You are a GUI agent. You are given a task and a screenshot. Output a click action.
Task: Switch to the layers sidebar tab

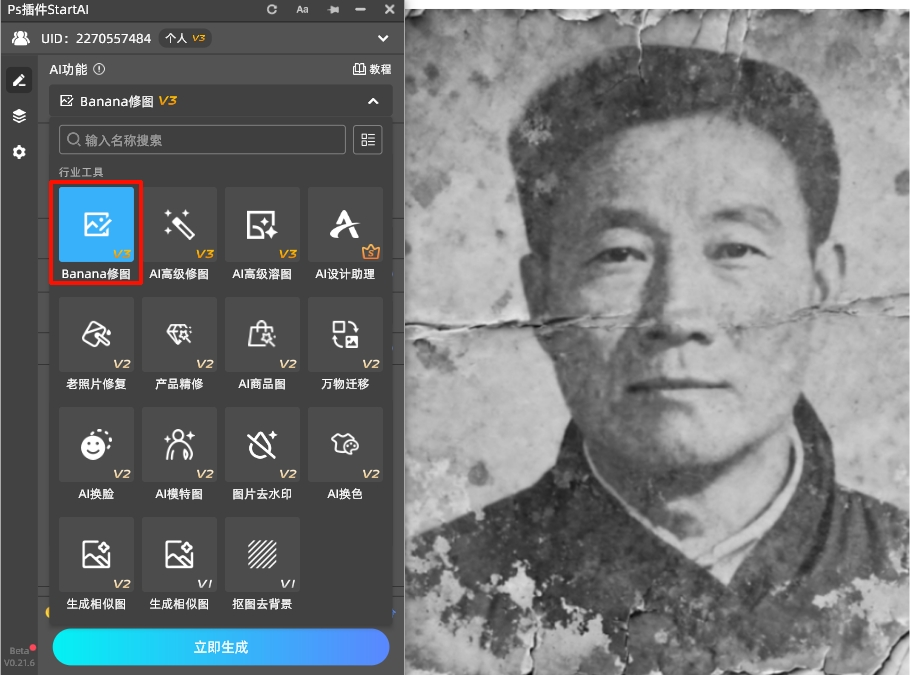coord(19,116)
